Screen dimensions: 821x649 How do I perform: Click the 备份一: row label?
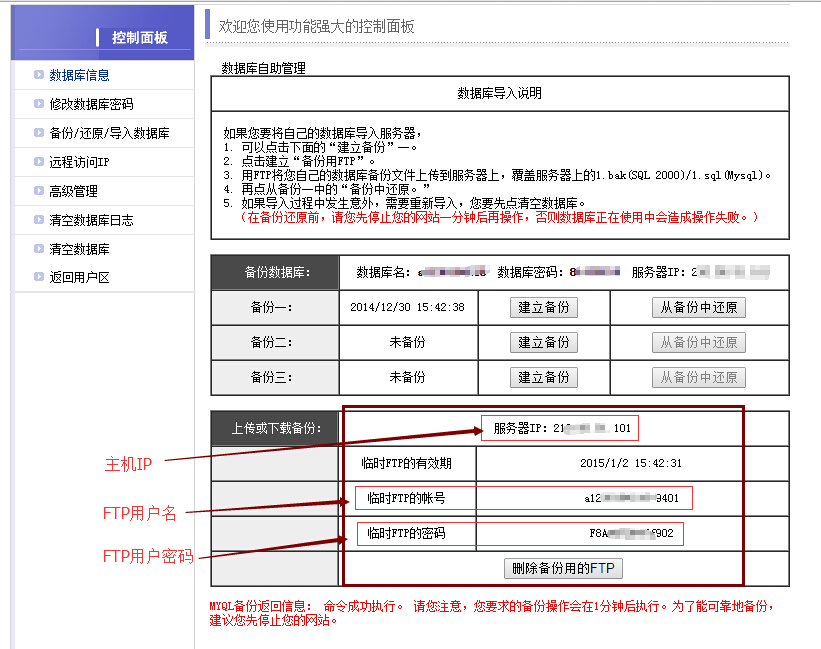pos(271,307)
